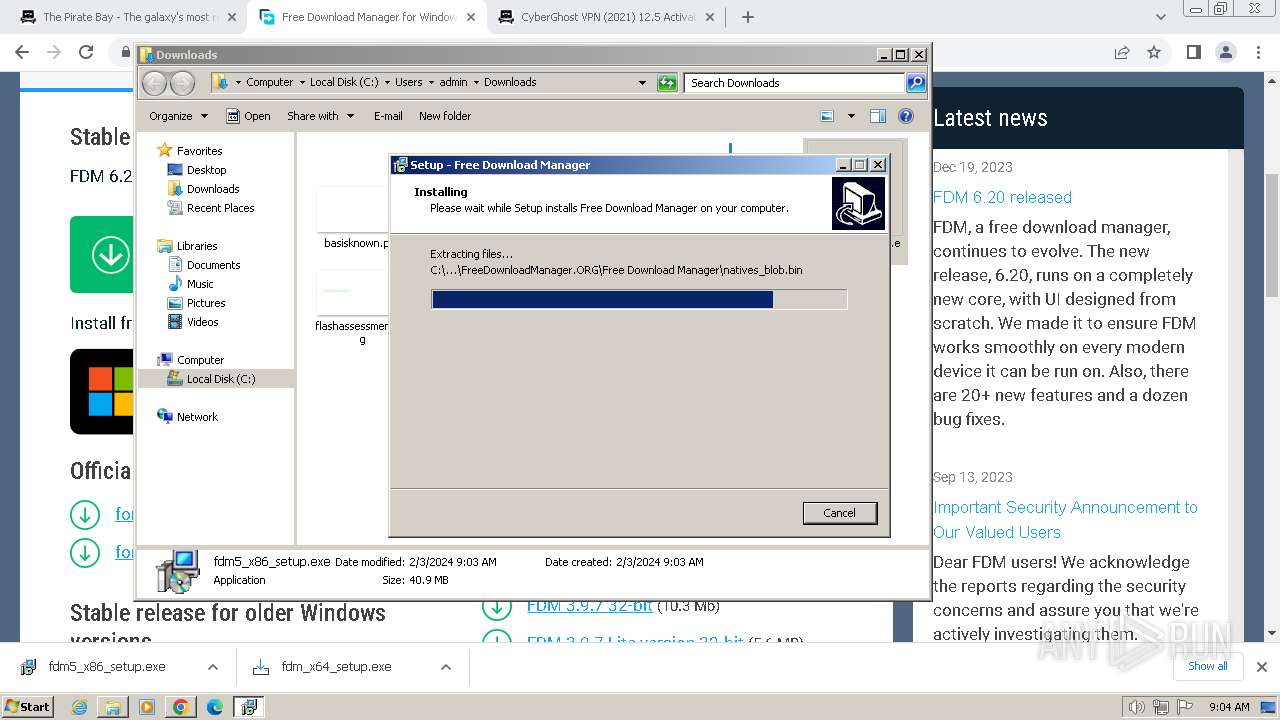
Task: Change view with the views icon
Action: tap(827, 116)
